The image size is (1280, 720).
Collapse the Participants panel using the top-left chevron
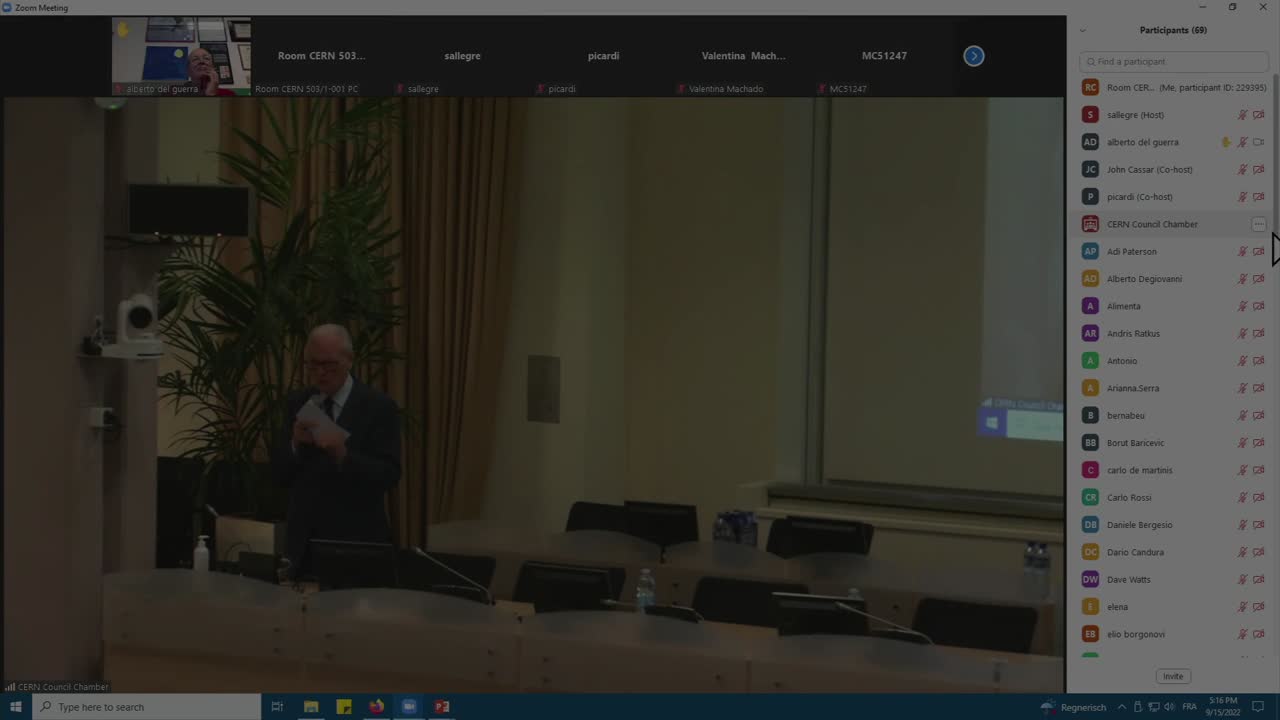pyautogui.click(x=1082, y=30)
